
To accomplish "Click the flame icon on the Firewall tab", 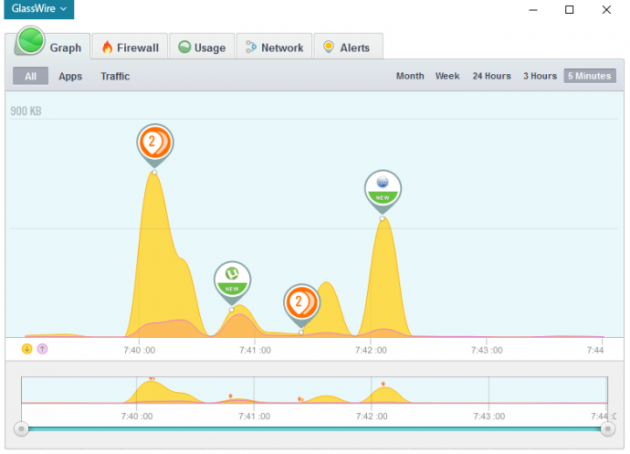I will (x=107, y=47).
